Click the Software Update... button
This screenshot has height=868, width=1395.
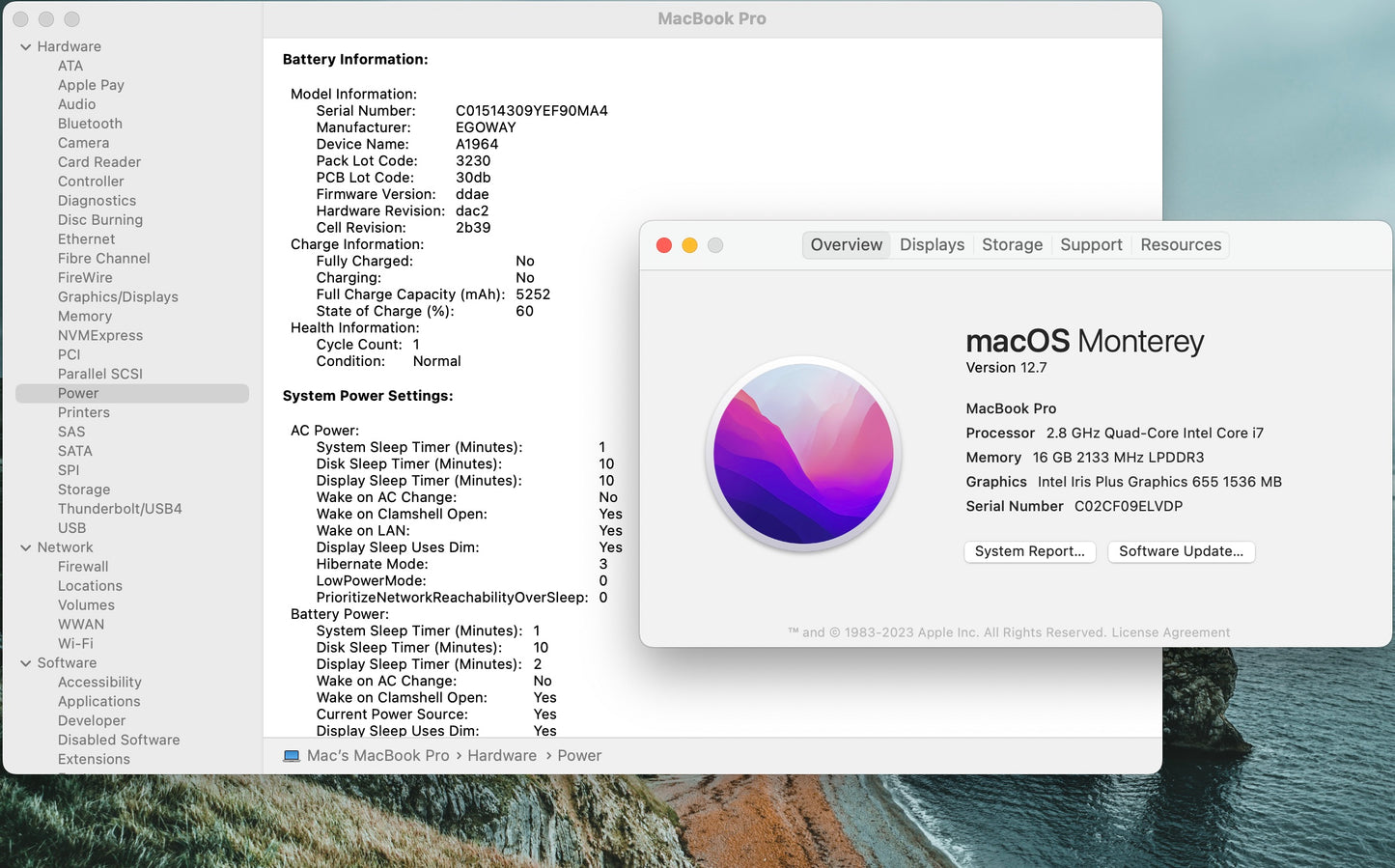click(1180, 551)
